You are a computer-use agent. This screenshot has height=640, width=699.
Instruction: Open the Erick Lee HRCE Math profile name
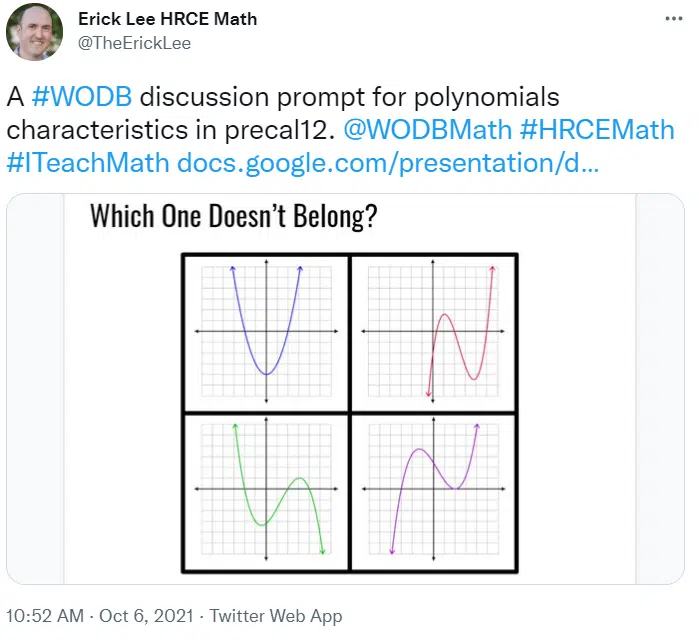point(168,19)
